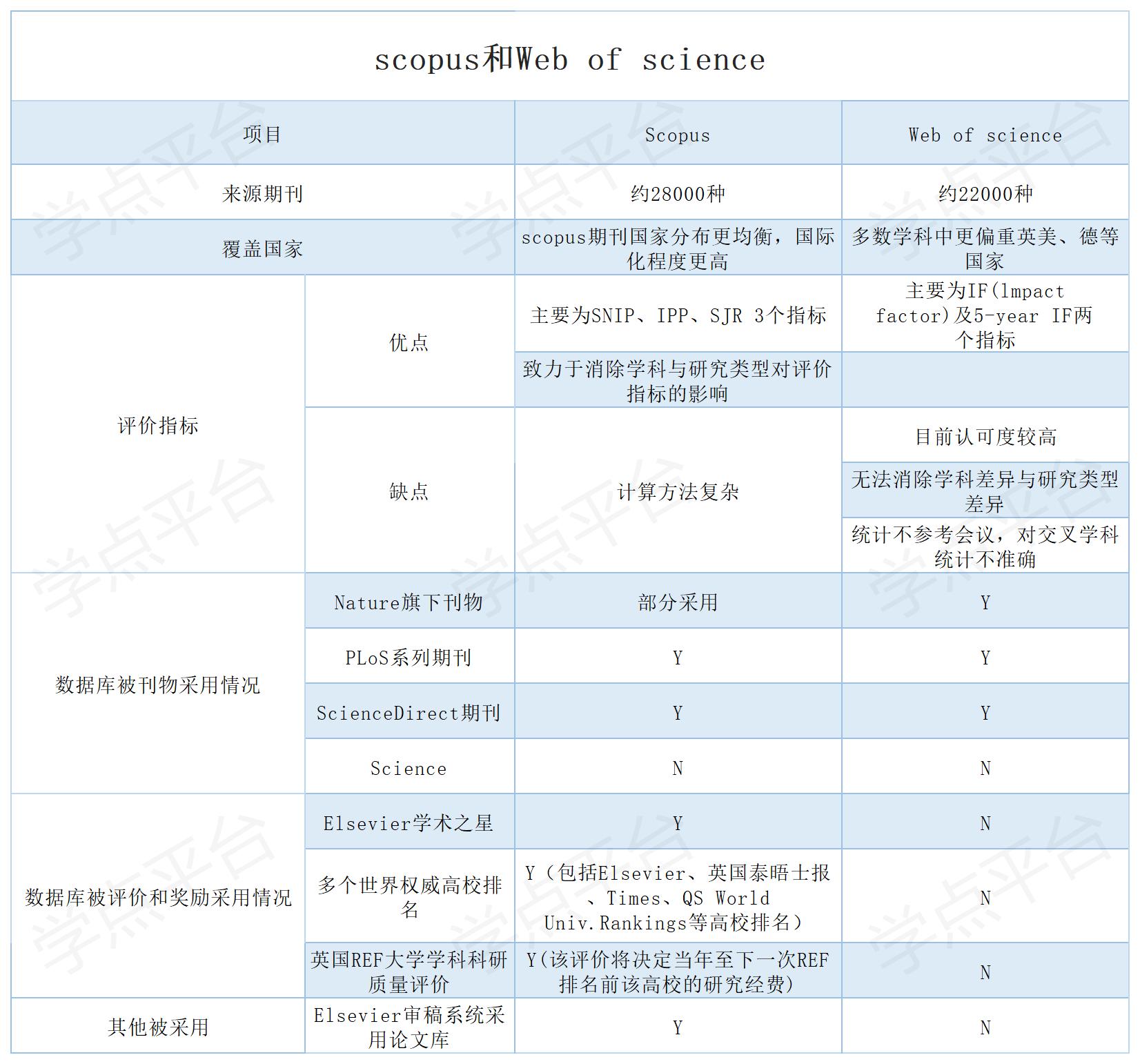Image resolution: width=1140 pixels, height=1064 pixels.
Task: Select the Web of science "Y" in Nature旗下刊物 row
Action: [985, 602]
